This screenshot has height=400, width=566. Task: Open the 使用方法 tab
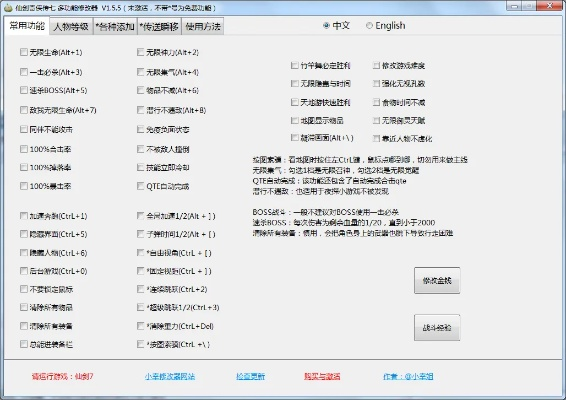[203, 26]
